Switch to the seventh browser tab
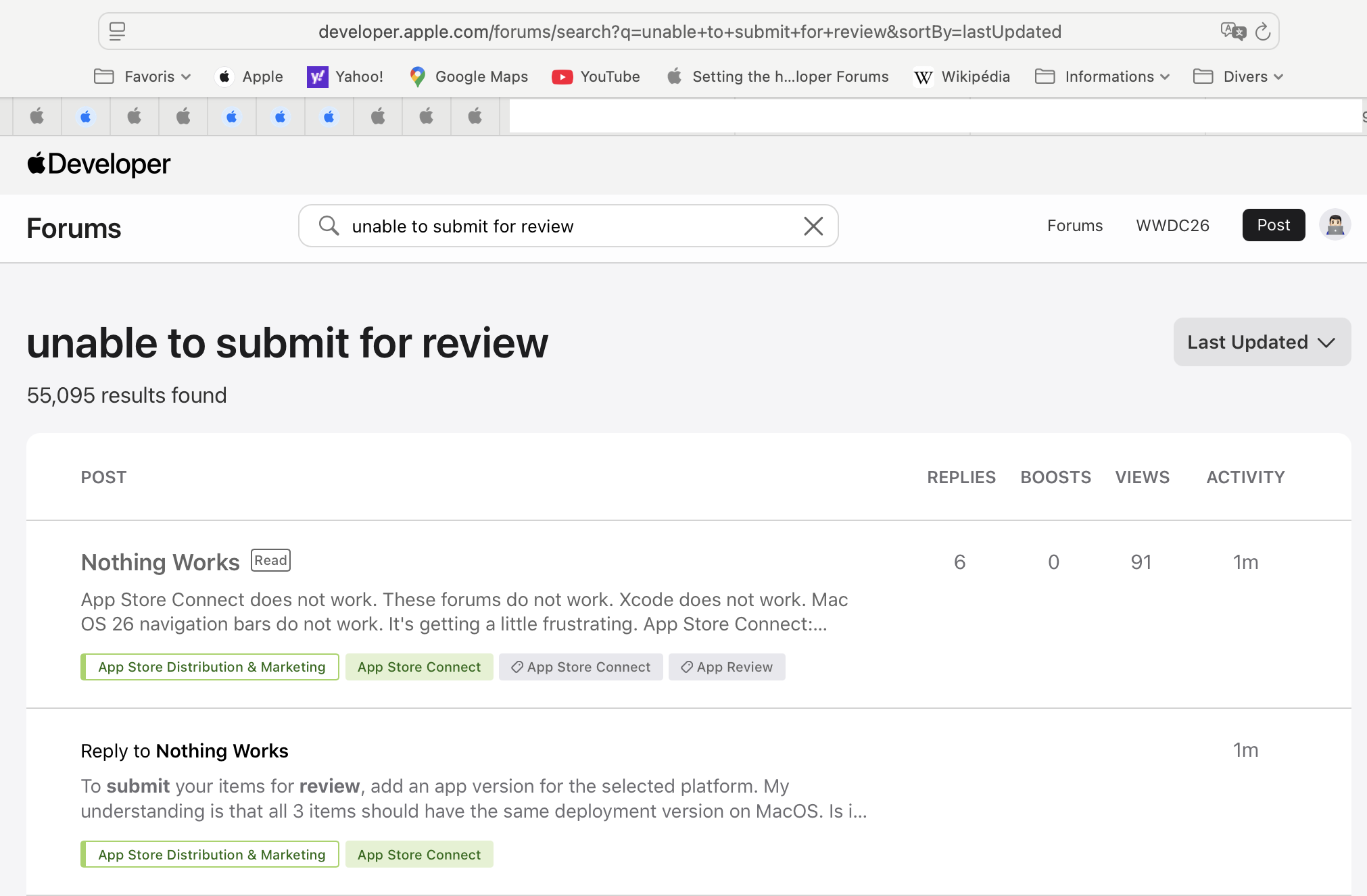This screenshot has width=1367, height=896. [329, 117]
